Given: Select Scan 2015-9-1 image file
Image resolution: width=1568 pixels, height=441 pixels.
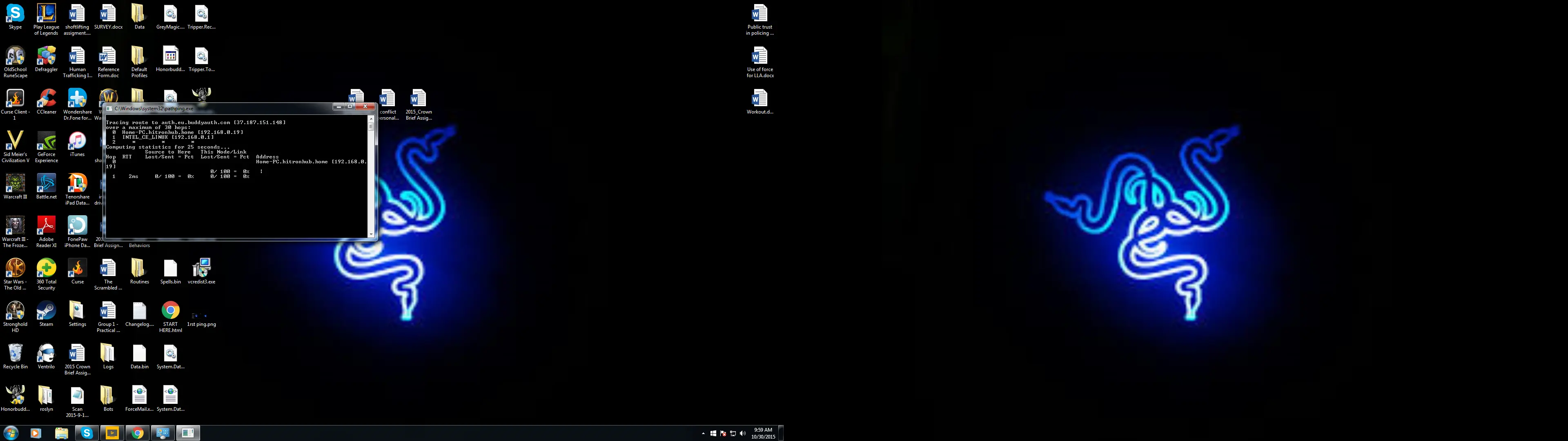Looking at the screenshot, I should tap(77, 402).
